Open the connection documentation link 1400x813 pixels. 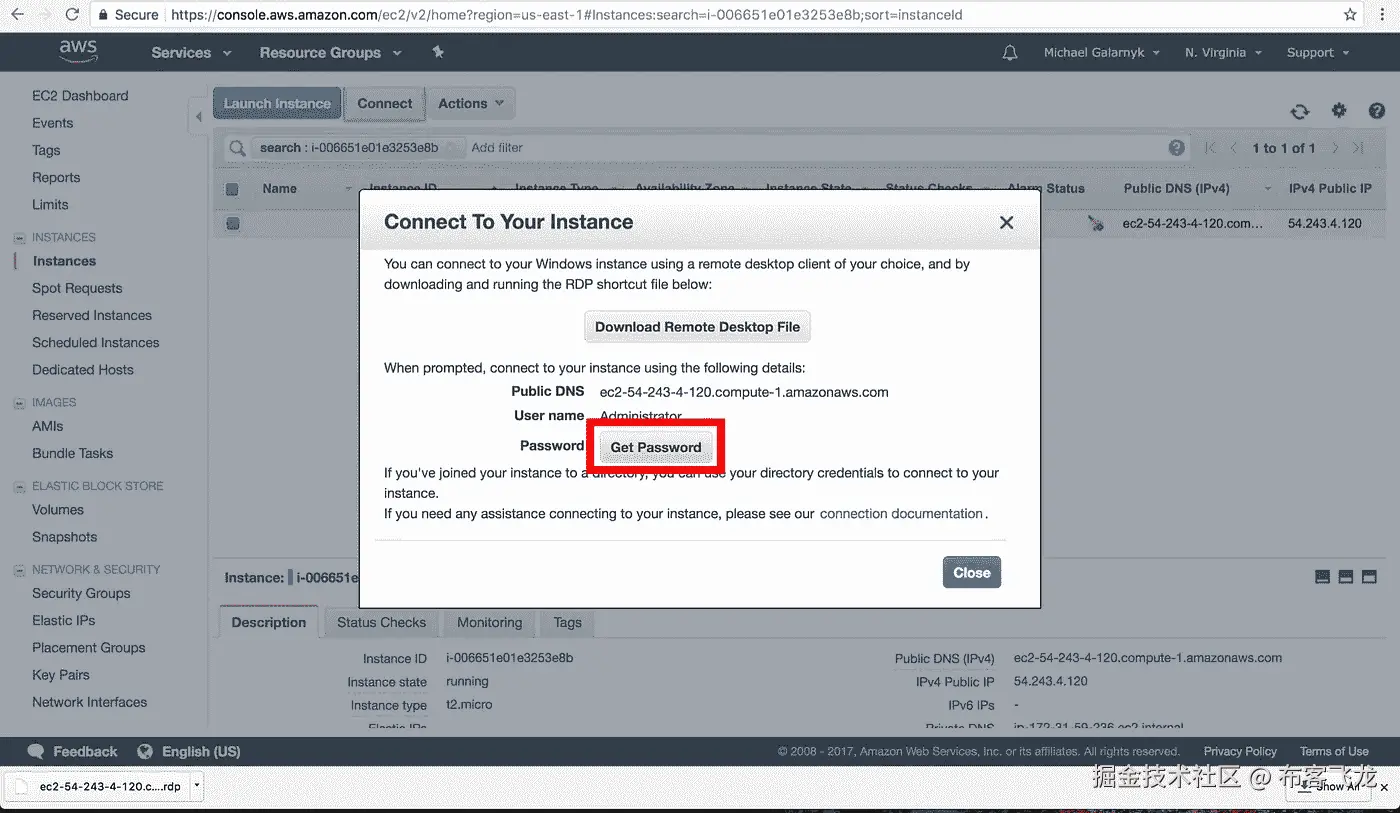(901, 513)
